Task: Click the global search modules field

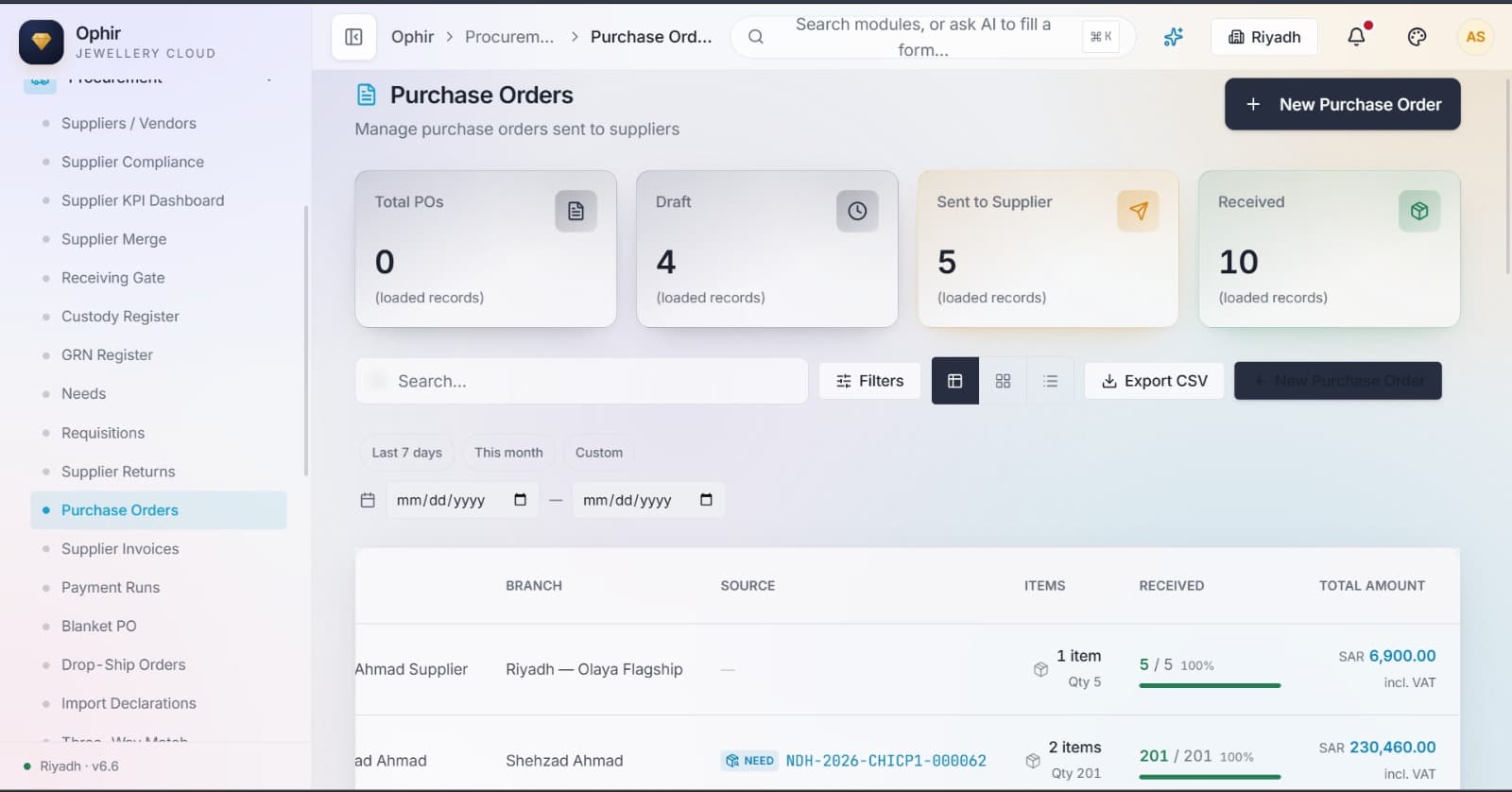Action: (932, 37)
